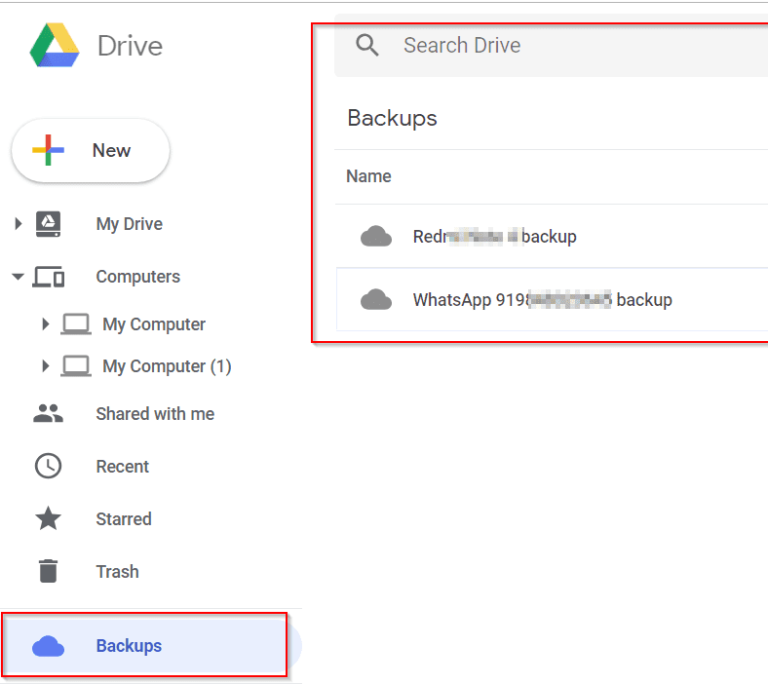
Task: Collapse the Computers section arrow
Action: pos(18,277)
